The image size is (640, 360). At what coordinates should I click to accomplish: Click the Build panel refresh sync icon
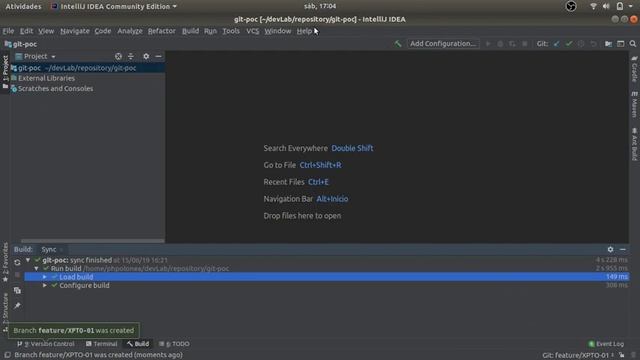17,262
